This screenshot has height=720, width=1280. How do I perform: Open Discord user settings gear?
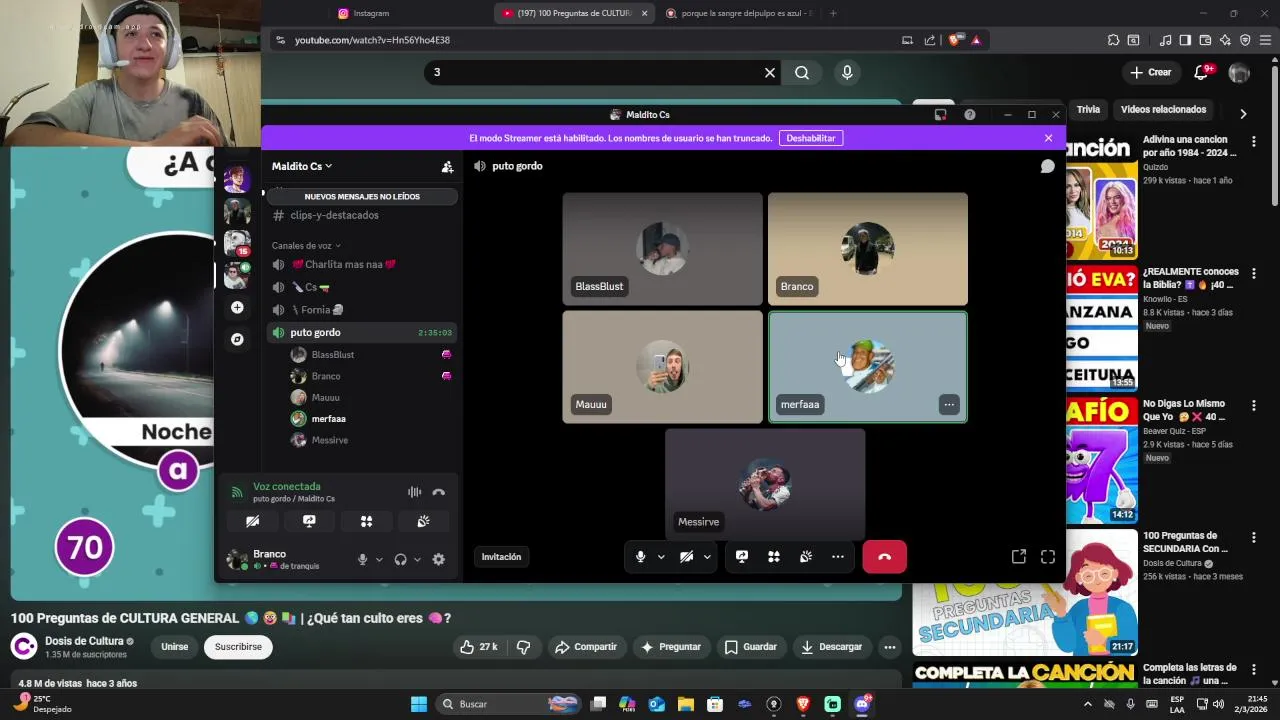[x=438, y=560]
